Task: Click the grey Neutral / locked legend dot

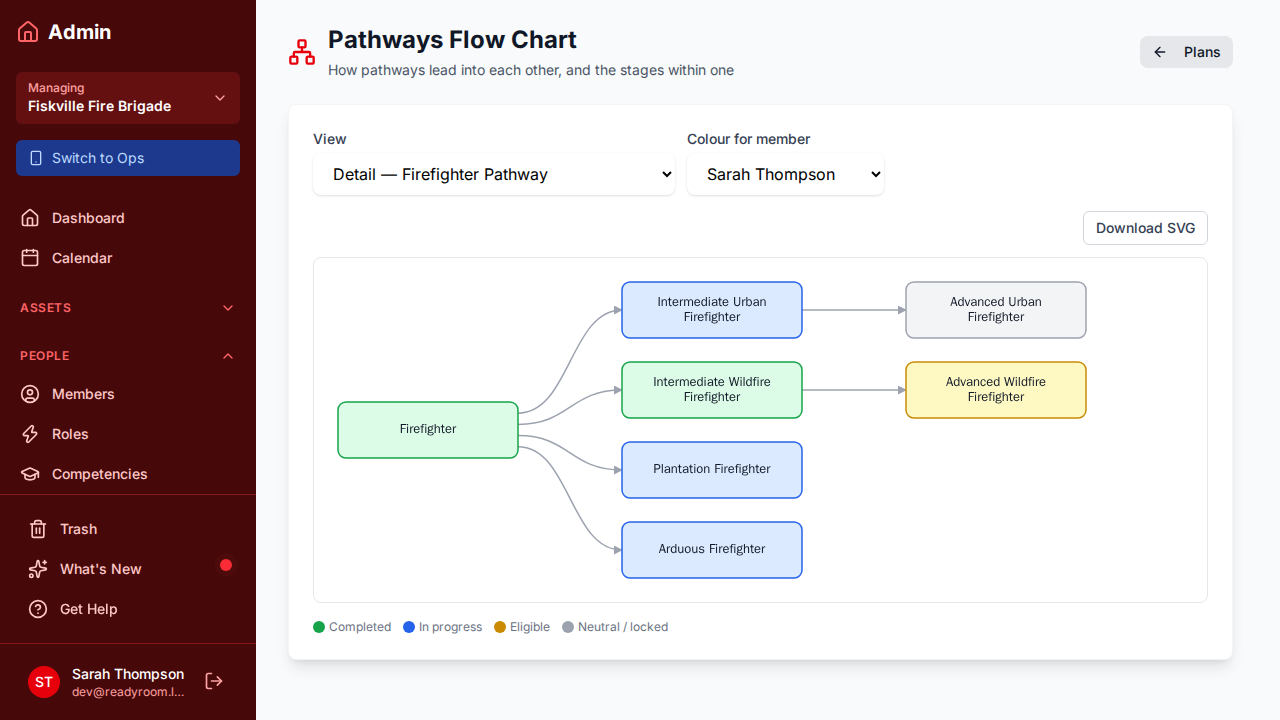Action: point(568,627)
